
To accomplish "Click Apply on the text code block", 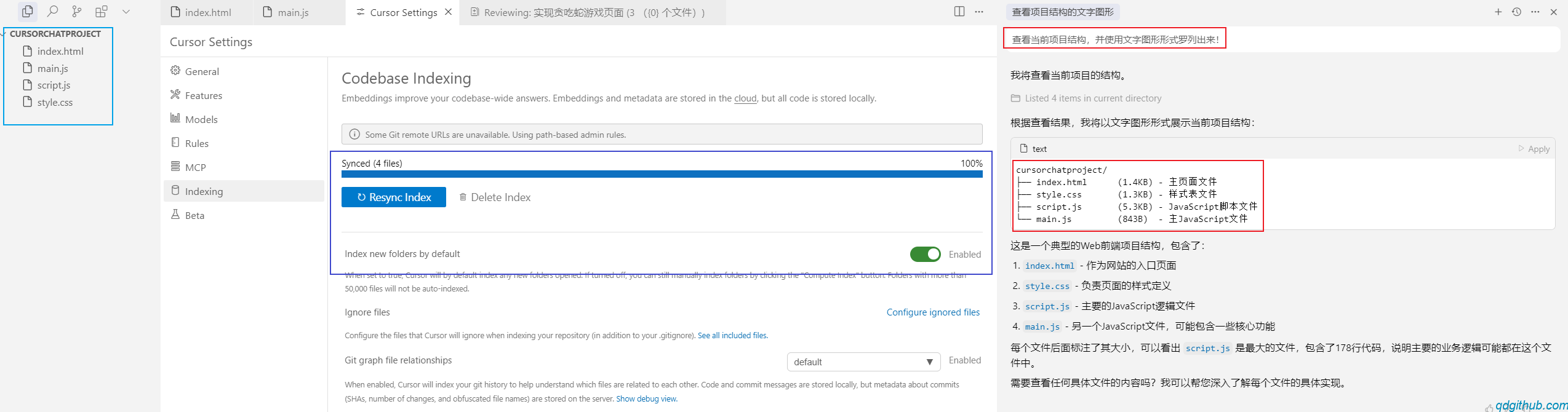I will coord(1534,149).
